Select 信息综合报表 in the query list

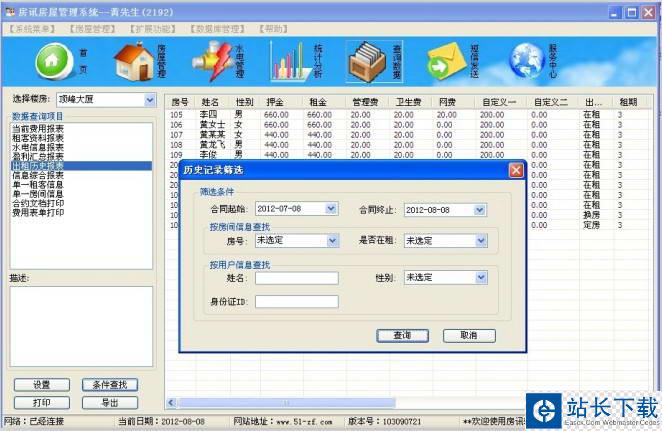(38, 175)
